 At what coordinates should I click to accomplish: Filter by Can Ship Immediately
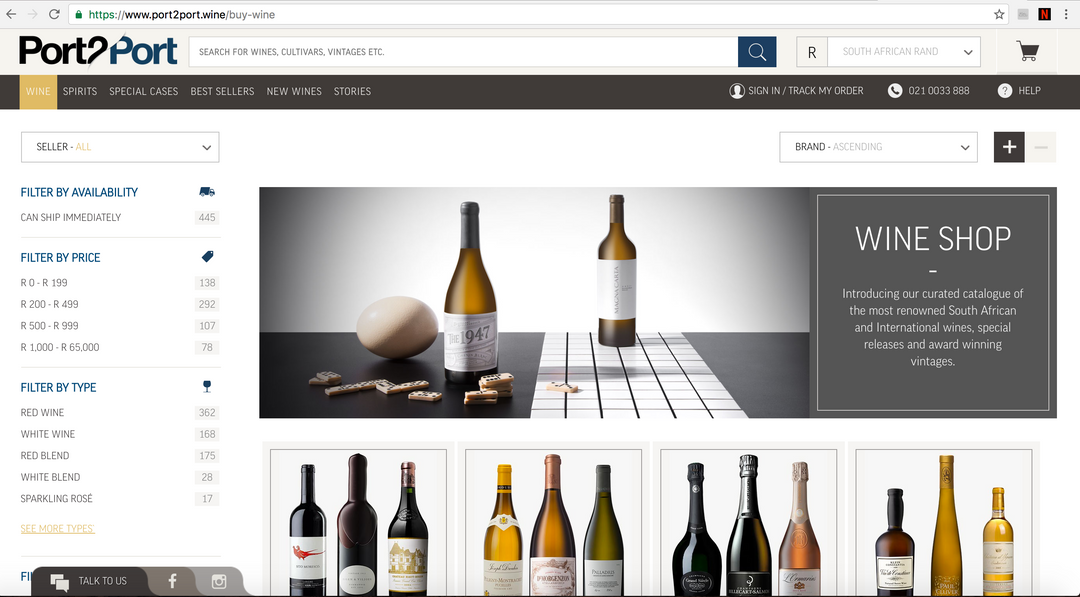(x=71, y=217)
